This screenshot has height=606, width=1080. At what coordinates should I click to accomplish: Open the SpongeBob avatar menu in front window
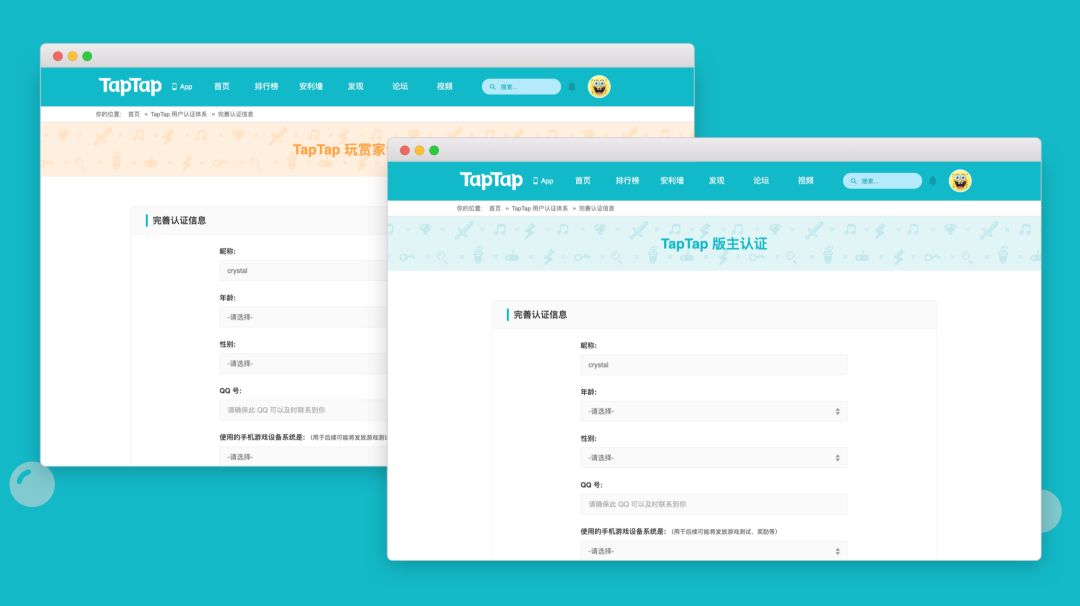click(960, 180)
